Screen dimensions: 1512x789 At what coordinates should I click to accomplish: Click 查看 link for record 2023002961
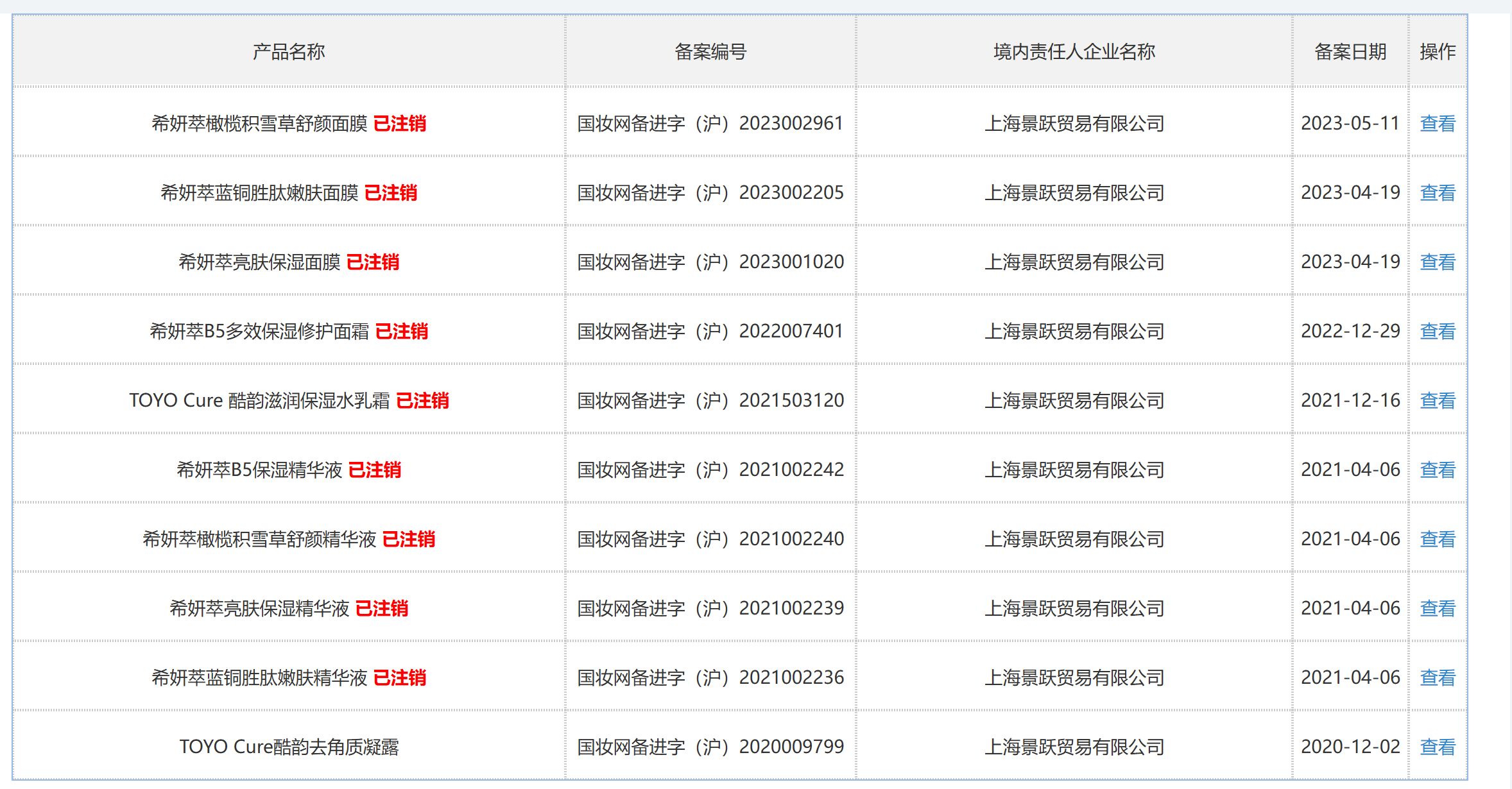[1438, 123]
